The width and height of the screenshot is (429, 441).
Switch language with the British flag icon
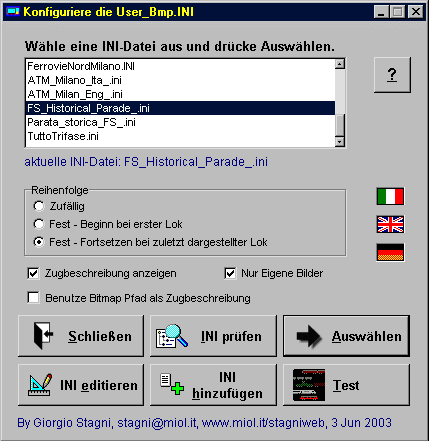tap(390, 224)
